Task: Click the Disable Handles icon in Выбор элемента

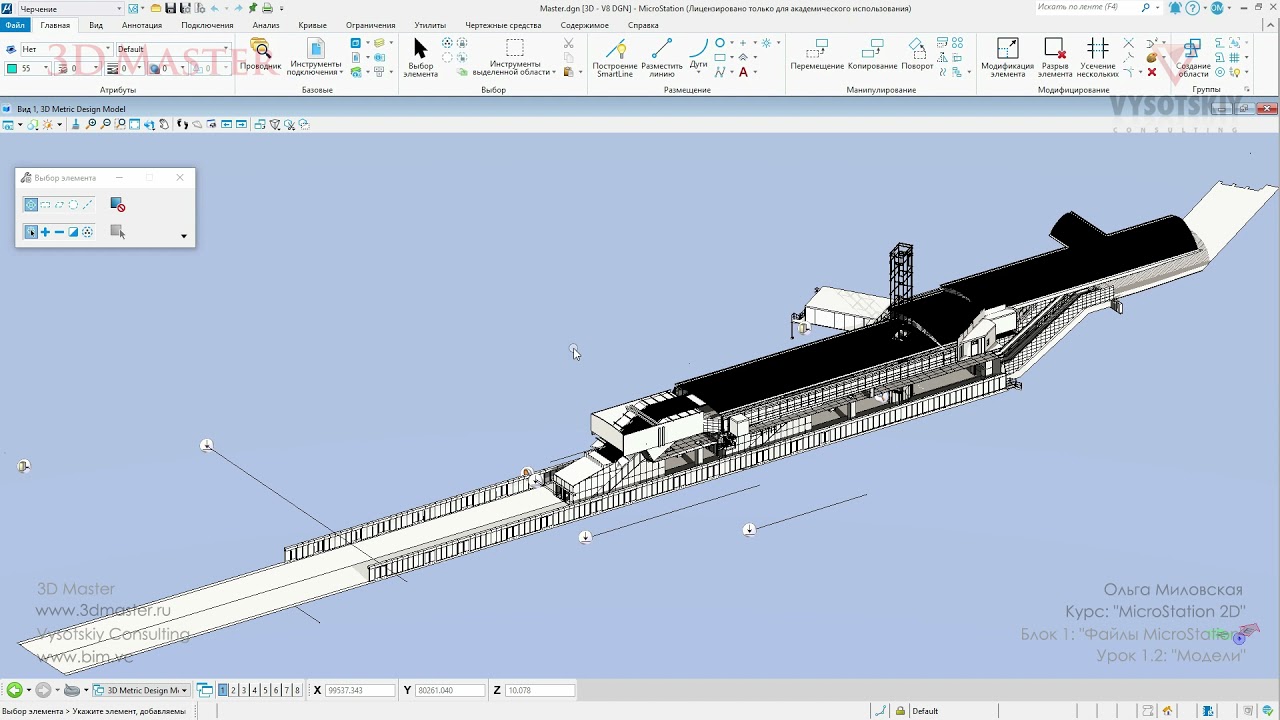Action: click(x=118, y=205)
